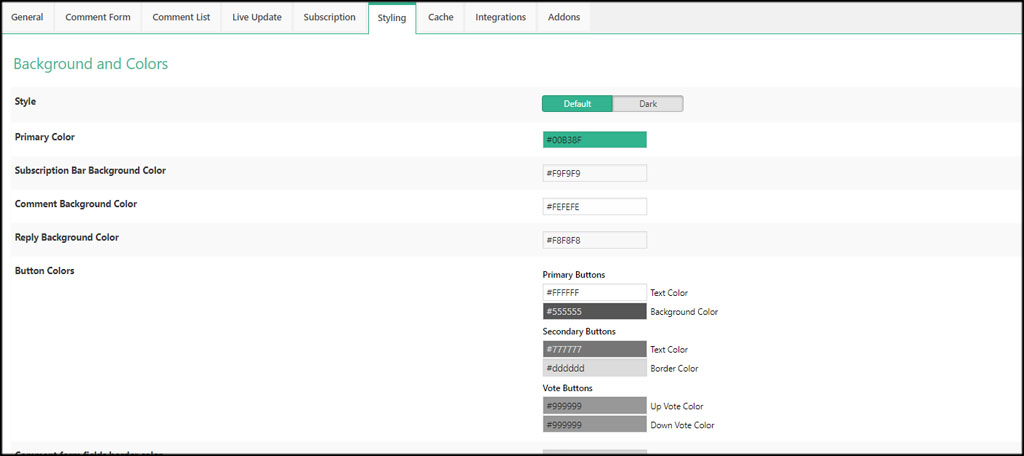Open the Cache settings tab
The height and width of the screenshot is (456, 1024).
(440, 17)
